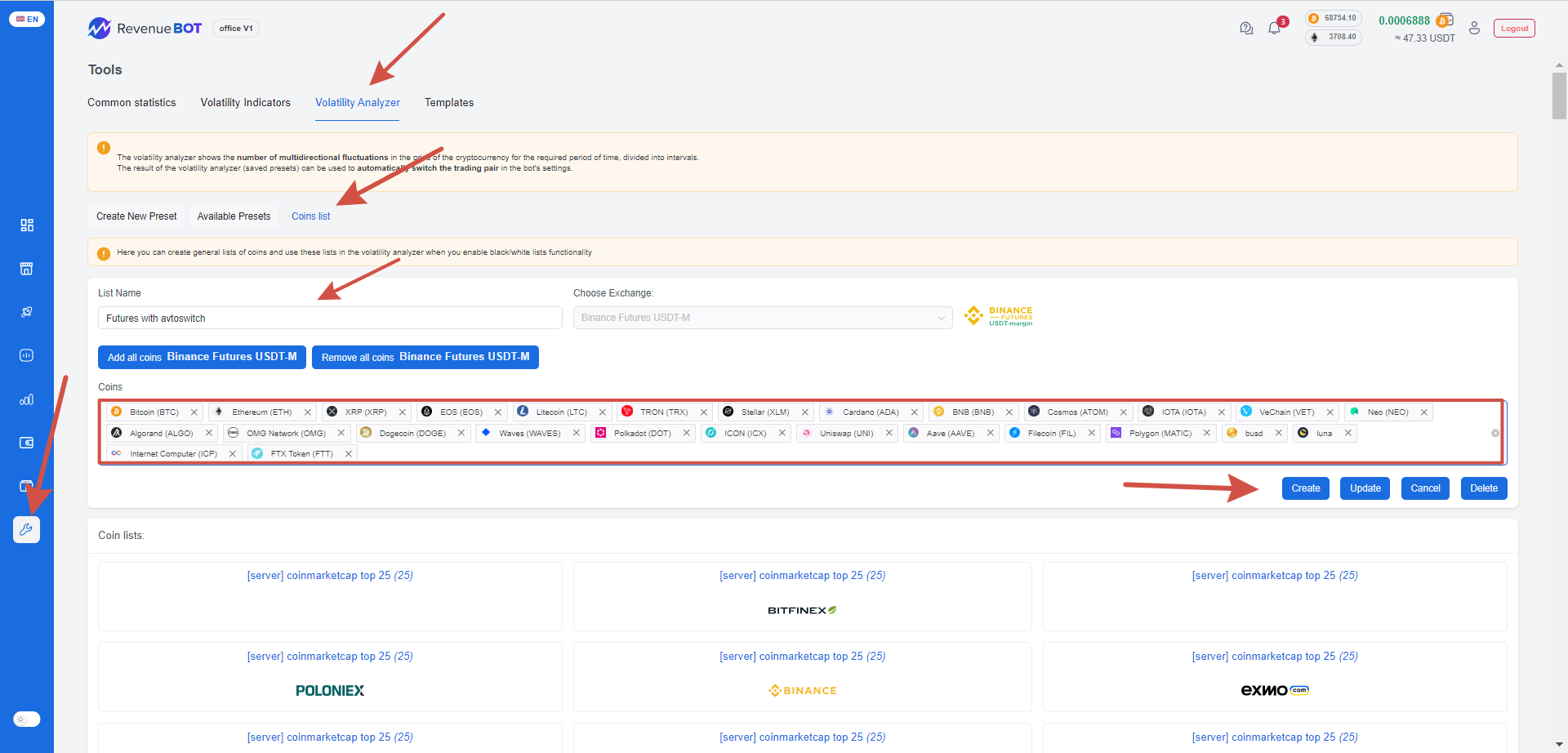The height and width of the screenshot is (753, 1568).
Task: Switch to Volatility Indicators tab
Action: point(246,103)
